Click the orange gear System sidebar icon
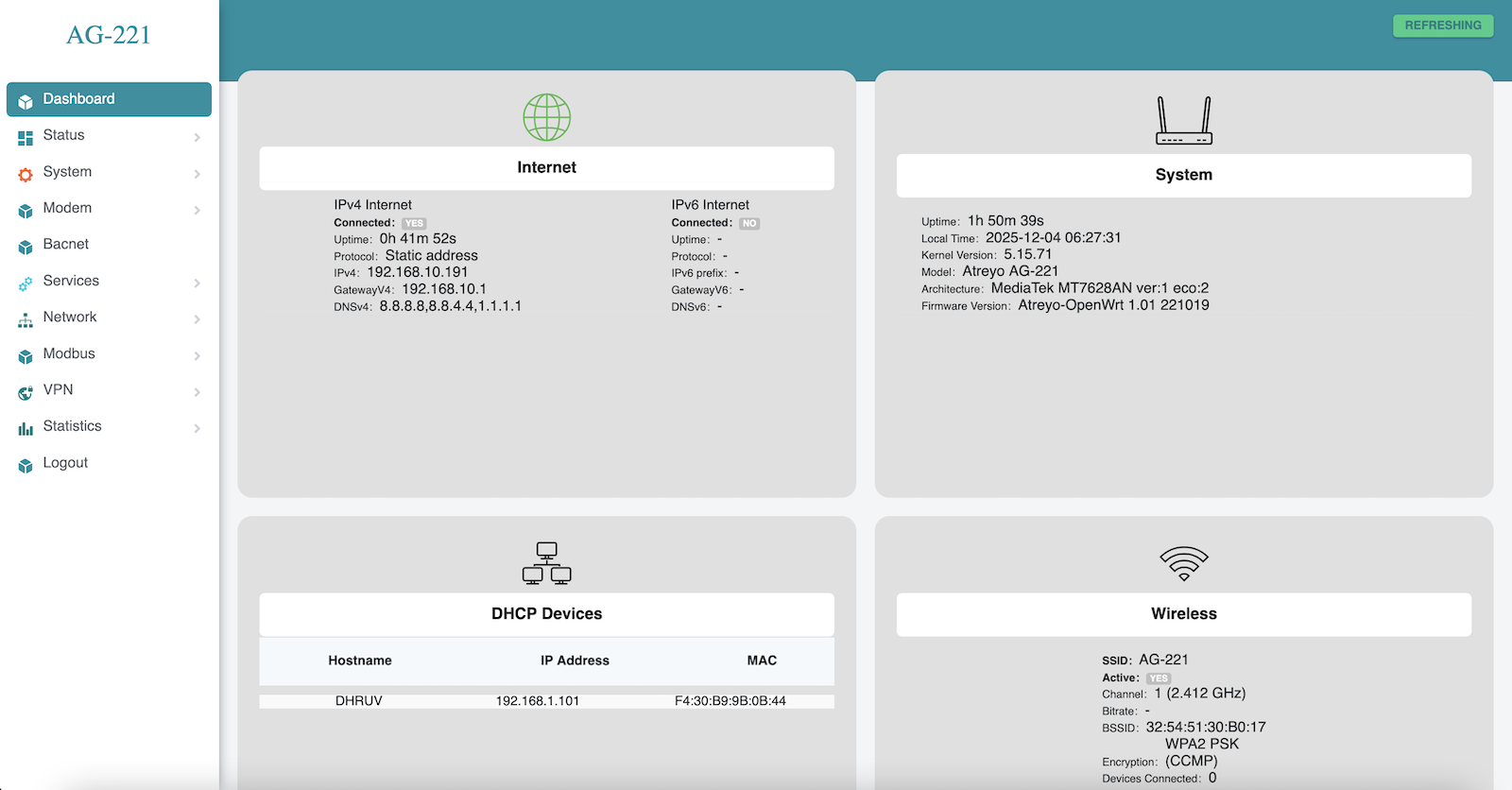Screen dimensions: 1512x790 (26, 174)
